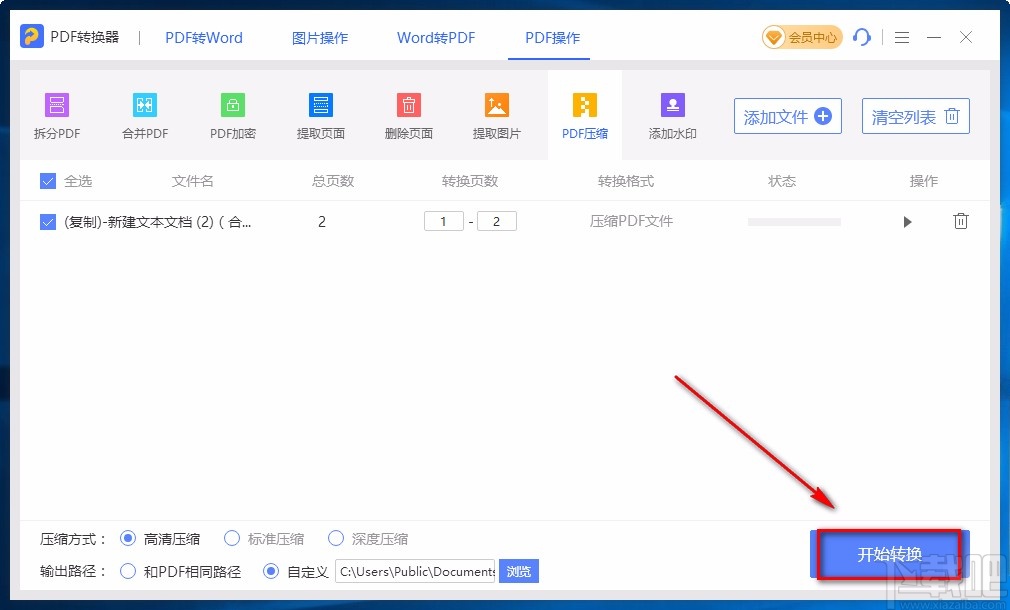Select the 提取页面 extract pages tool
The image size is (1010, 610).
point(321,117)
